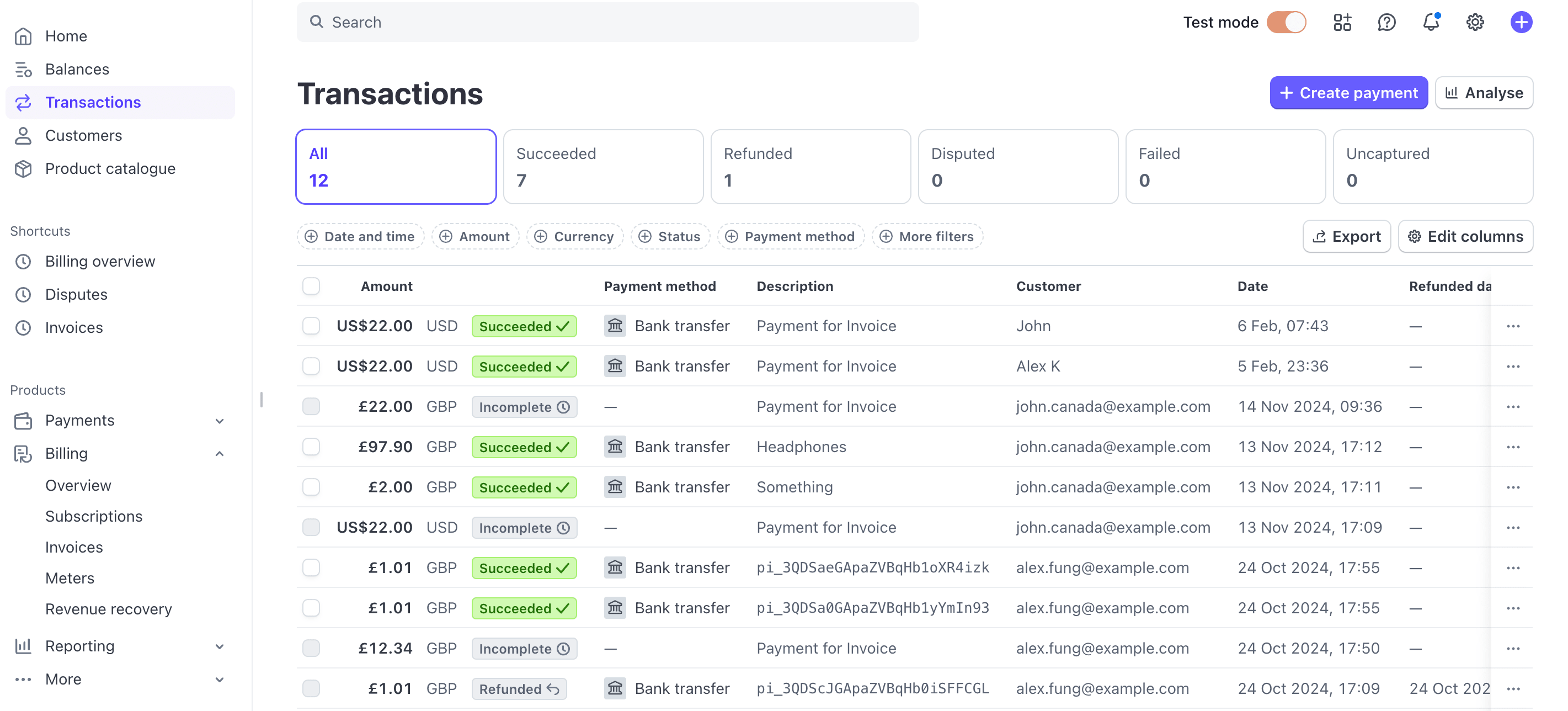
Task: Select all transactions with header checkbox
Action: point(311,286)
